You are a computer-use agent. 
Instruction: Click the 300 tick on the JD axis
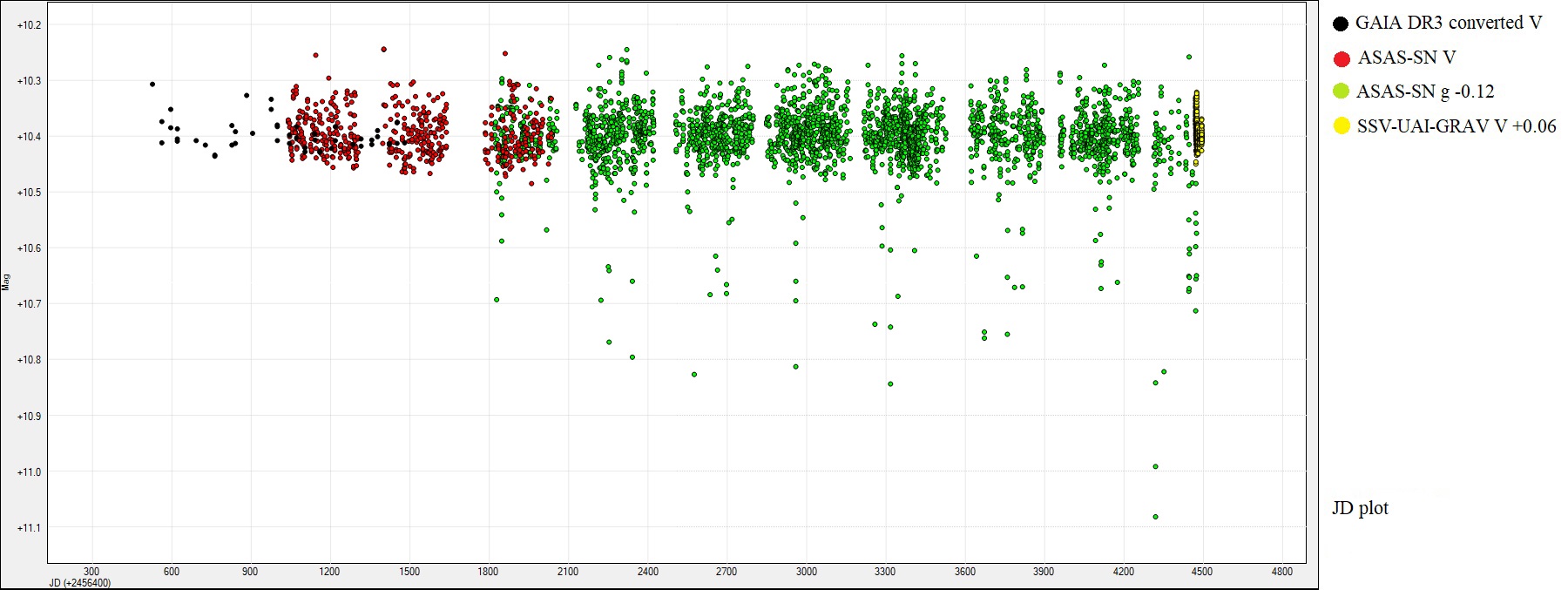click(x=91, y=572)
